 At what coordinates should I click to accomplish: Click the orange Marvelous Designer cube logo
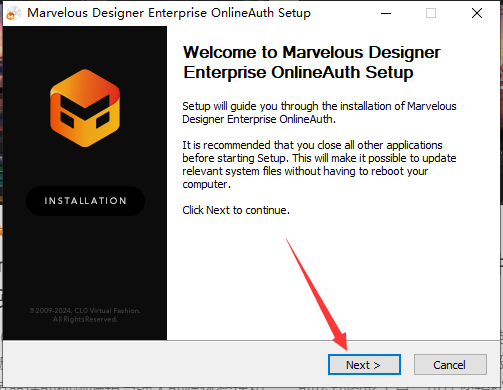pyautogui.click(x=85, y=108)
